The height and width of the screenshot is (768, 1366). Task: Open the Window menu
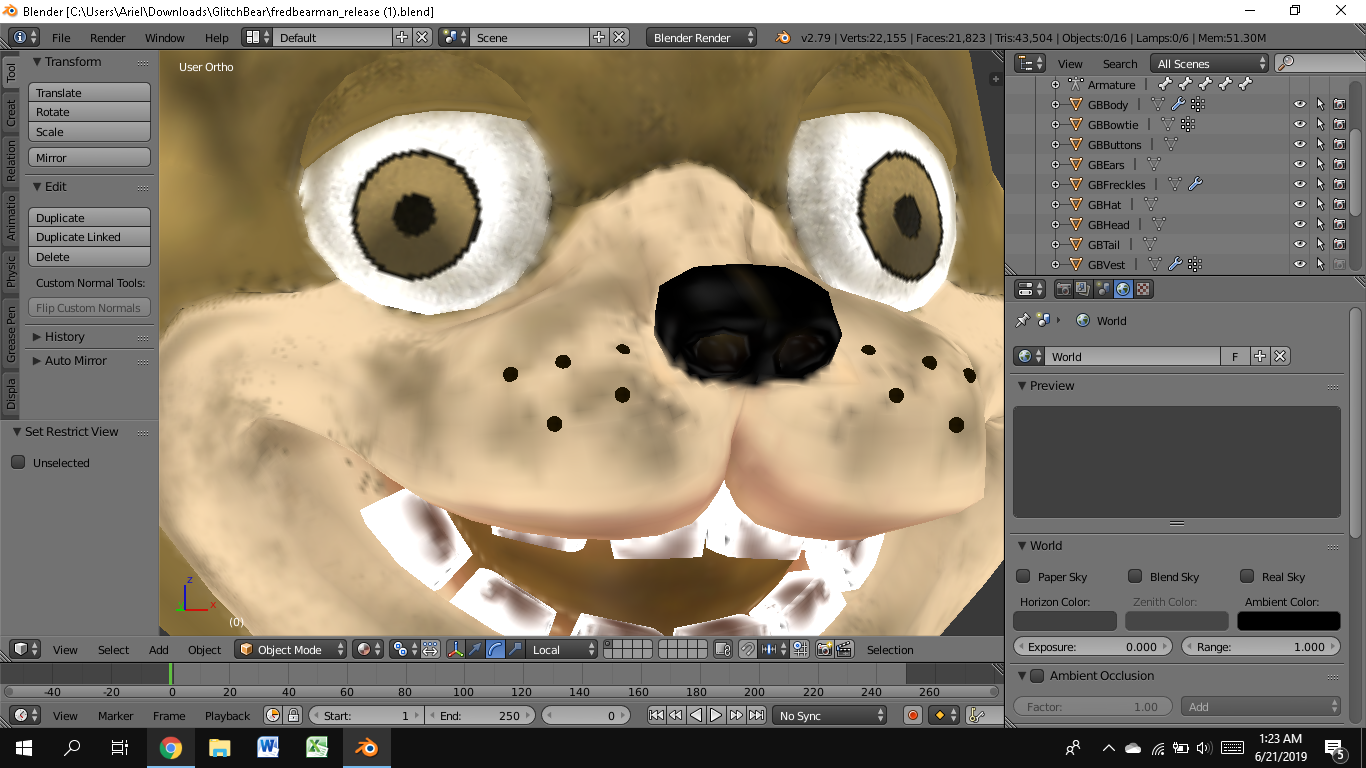click(x=165, y=38)
